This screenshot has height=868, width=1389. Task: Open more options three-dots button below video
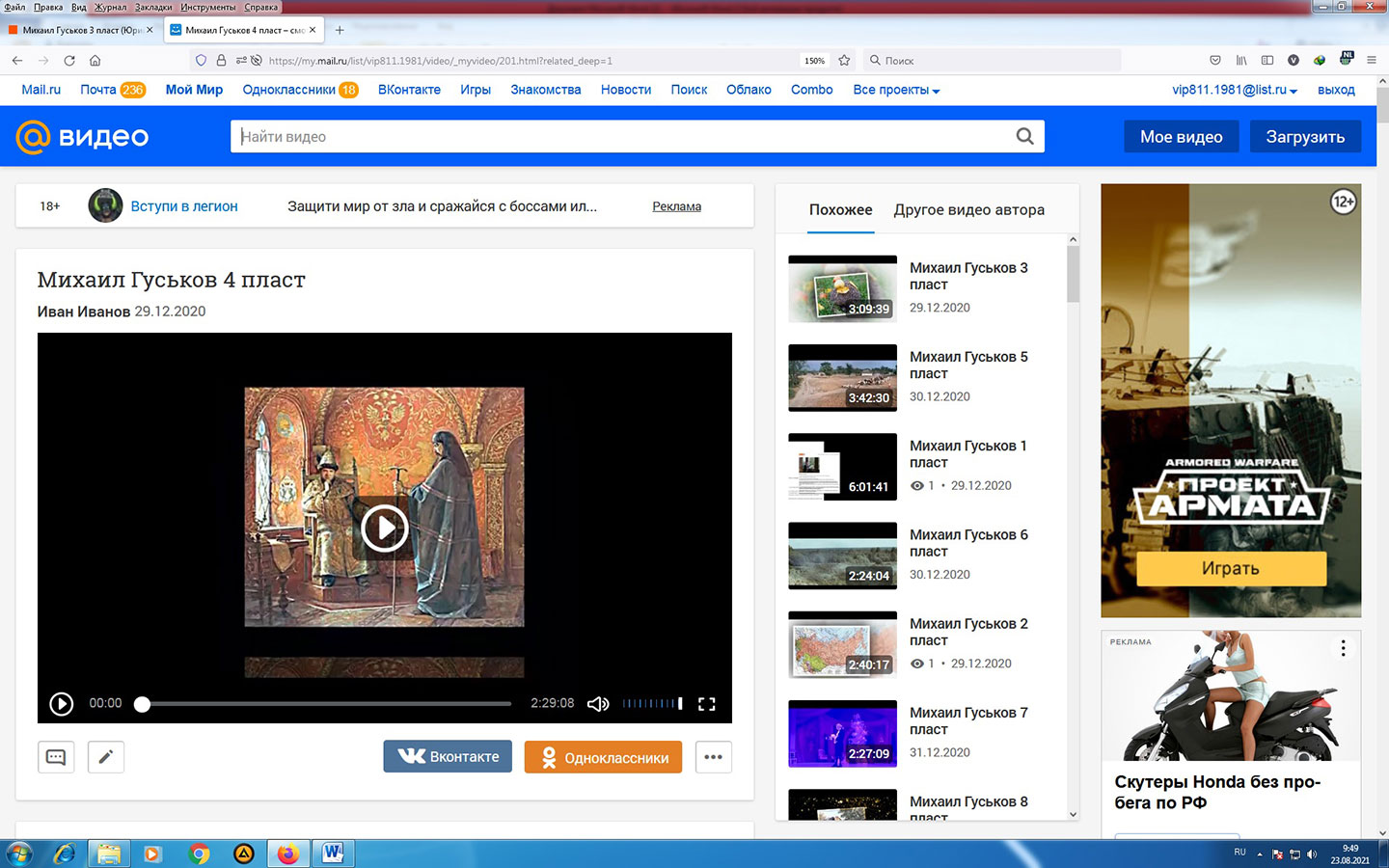pos(713,757)
